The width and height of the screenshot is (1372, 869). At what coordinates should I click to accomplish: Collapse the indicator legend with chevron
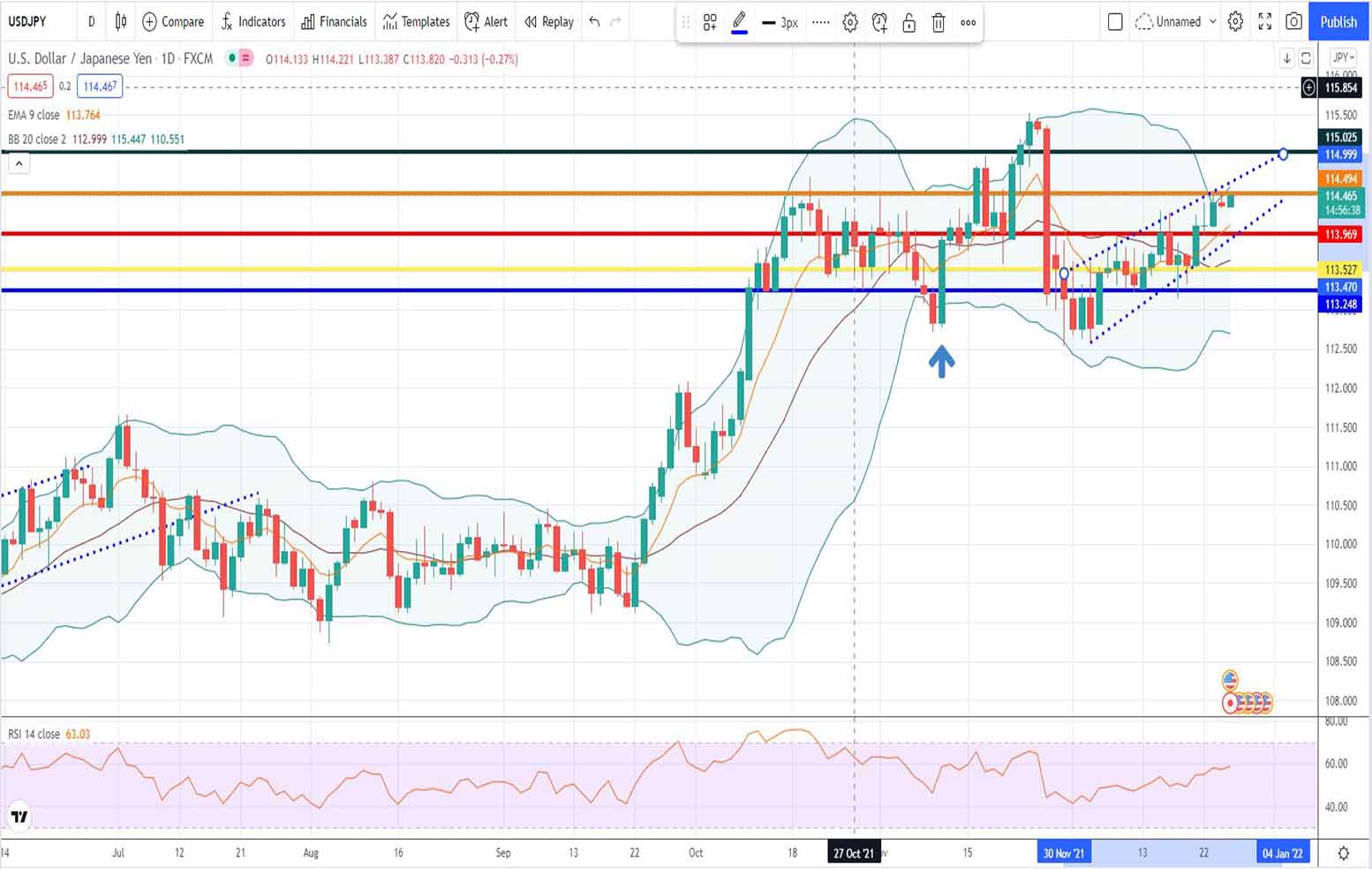click(19, 163)
